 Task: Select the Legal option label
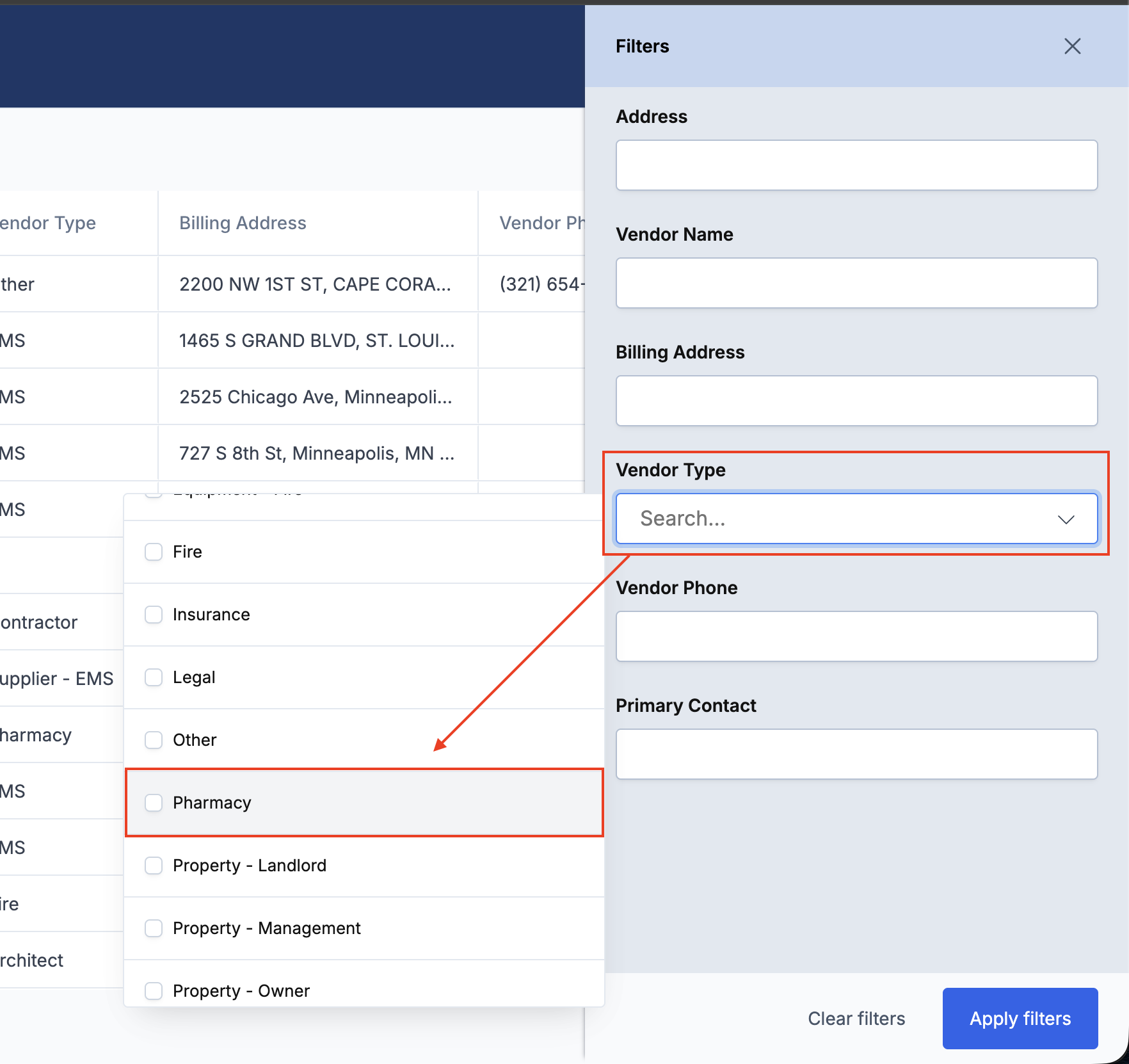pyautogui.click(x=194, y=677)
